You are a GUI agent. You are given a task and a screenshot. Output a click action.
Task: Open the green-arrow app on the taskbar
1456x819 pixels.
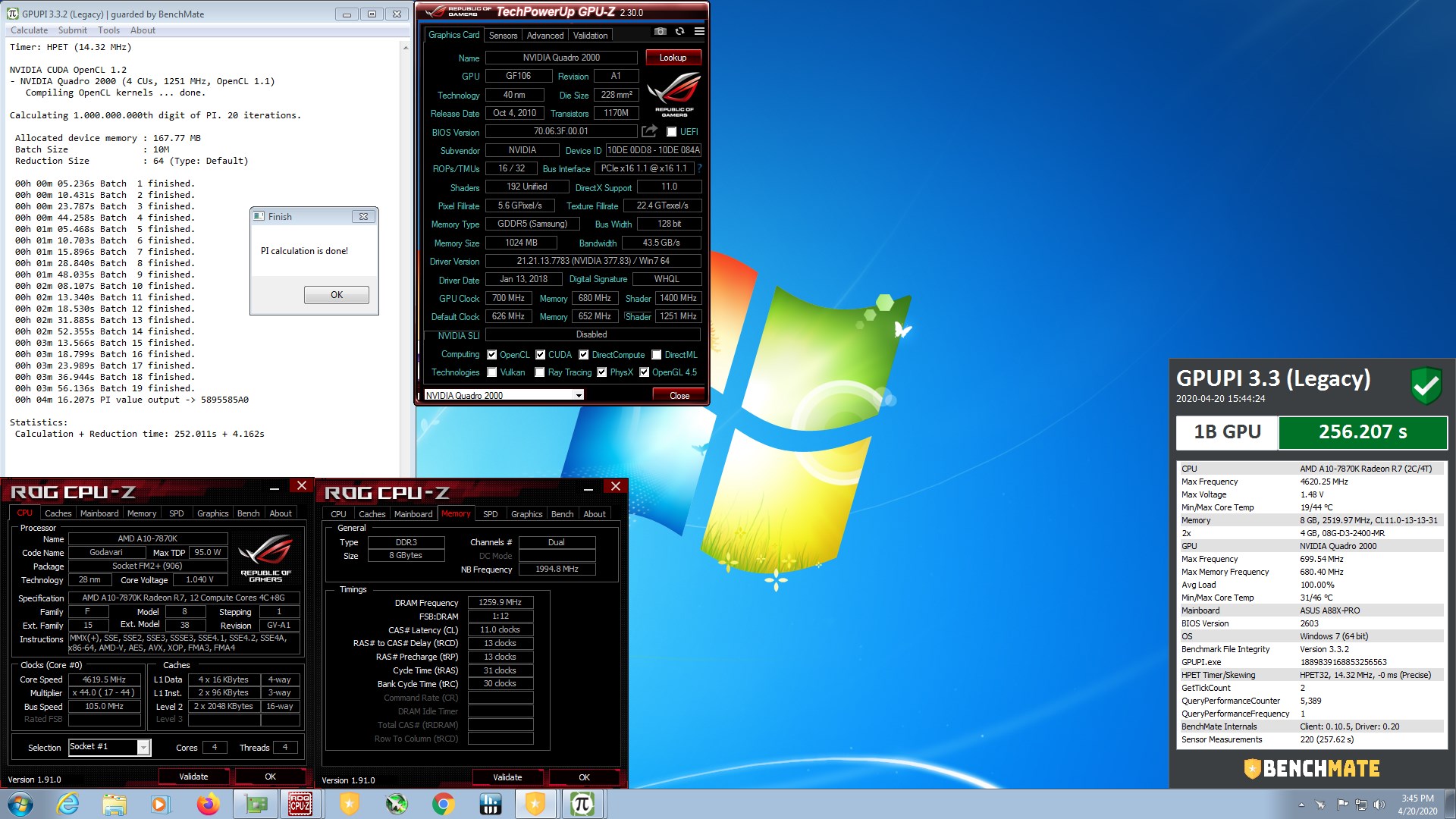[397, 804]
